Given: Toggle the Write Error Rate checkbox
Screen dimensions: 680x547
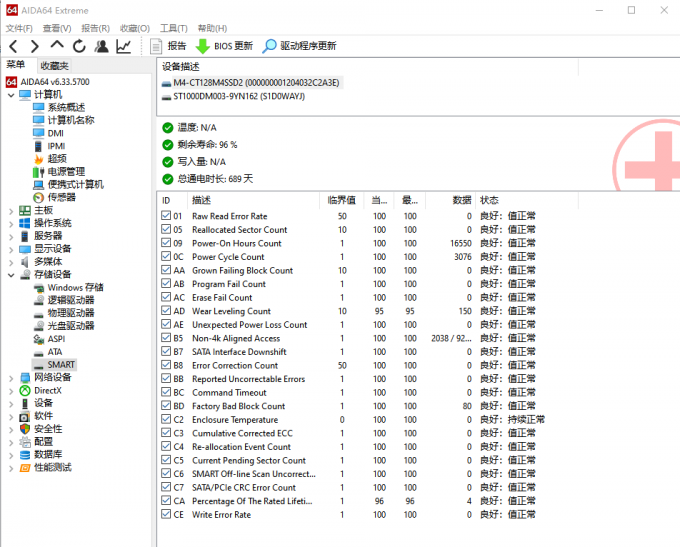Looking at the screenshot, I should pos(166,515).
